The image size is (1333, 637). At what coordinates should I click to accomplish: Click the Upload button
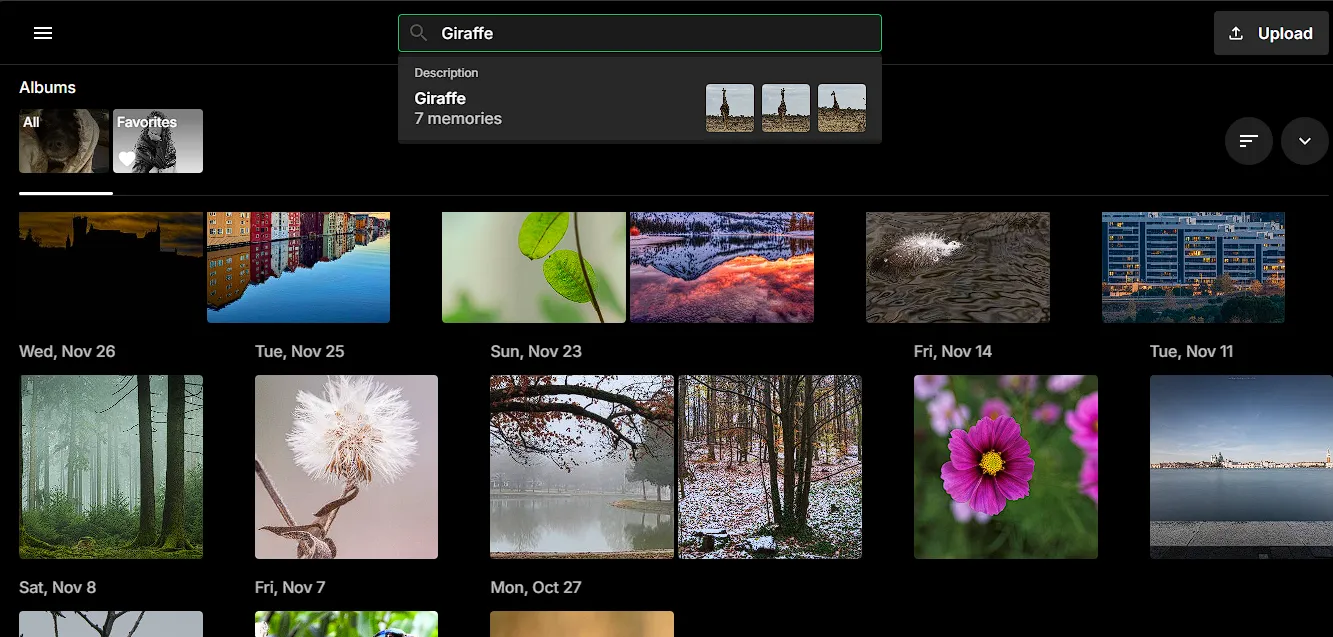[x=1271, y=32]
